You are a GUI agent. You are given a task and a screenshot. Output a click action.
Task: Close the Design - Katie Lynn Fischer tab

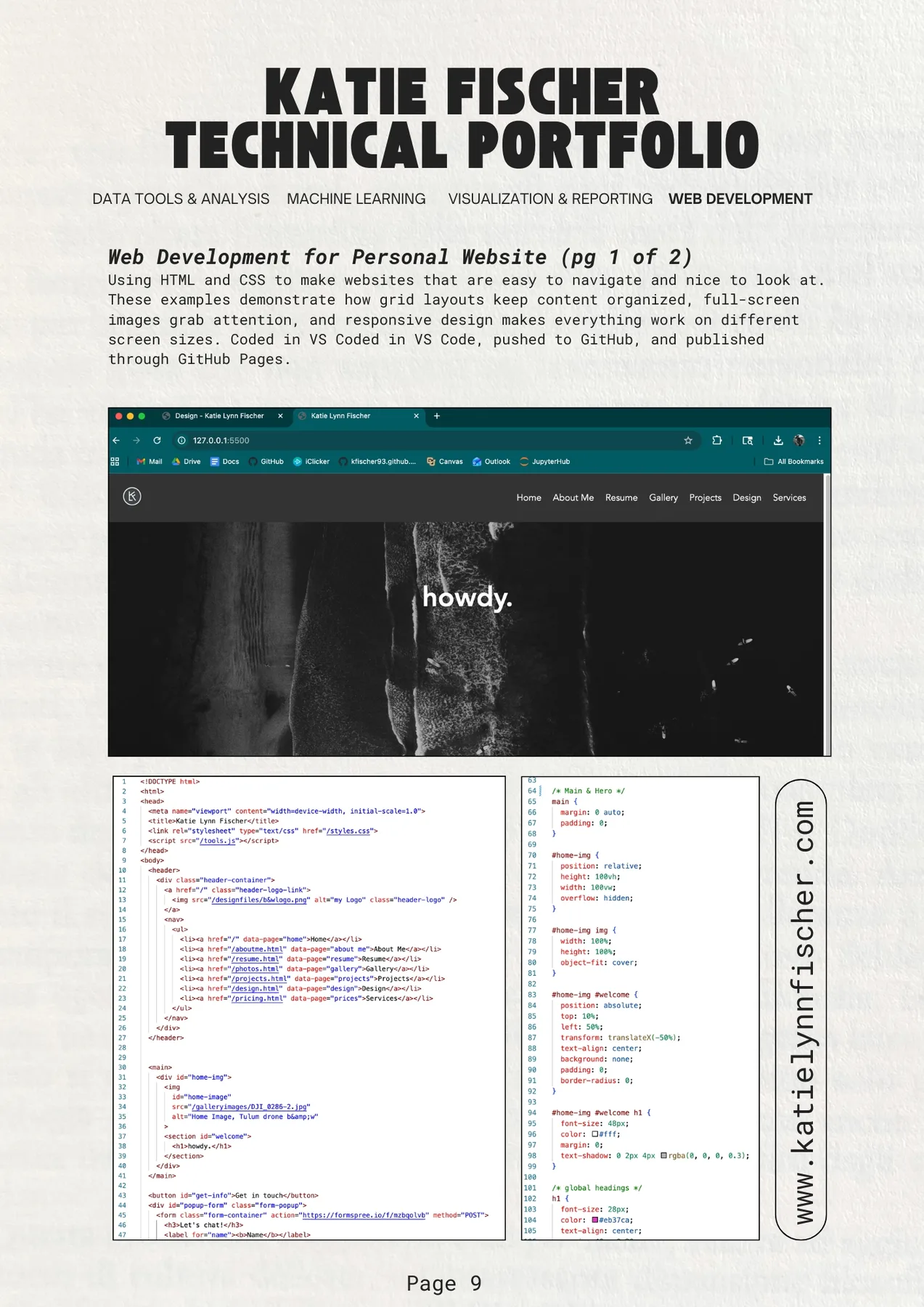tap(280, 416)
